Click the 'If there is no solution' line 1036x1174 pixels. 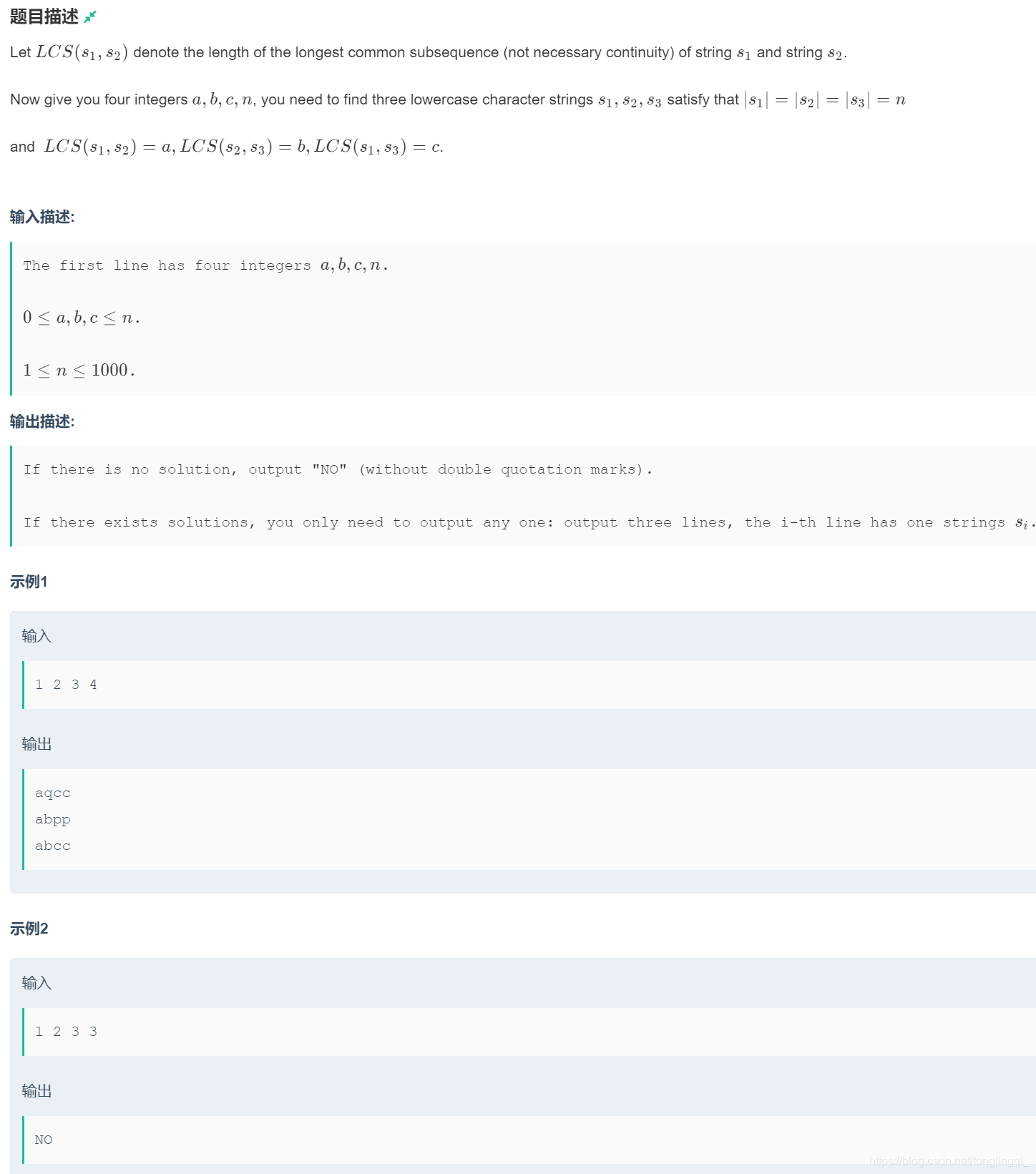pyautogui.click(x=338, y=469)
